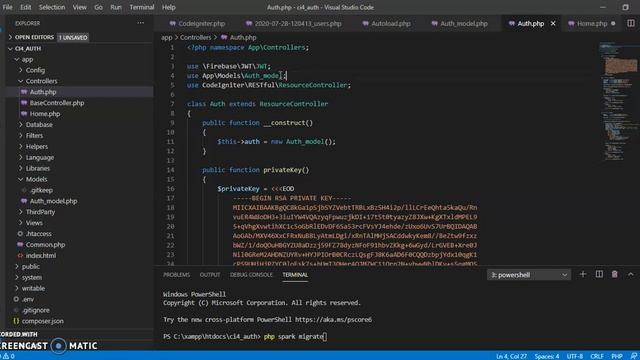This screenshot has width=640, height=360.
Task: Show the Debug Console panel tab
Action: [251, 275]
